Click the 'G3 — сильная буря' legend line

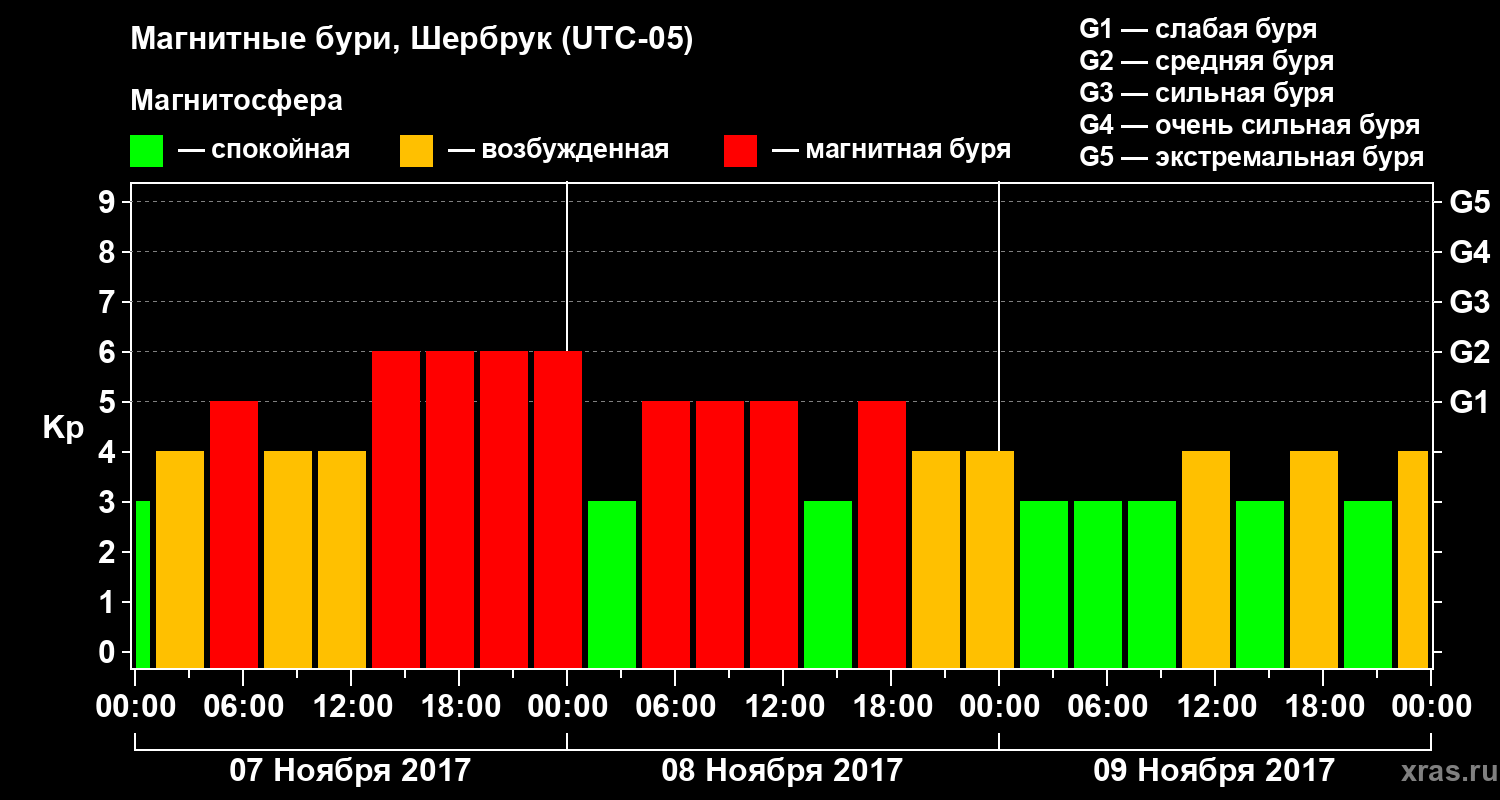1206,93
